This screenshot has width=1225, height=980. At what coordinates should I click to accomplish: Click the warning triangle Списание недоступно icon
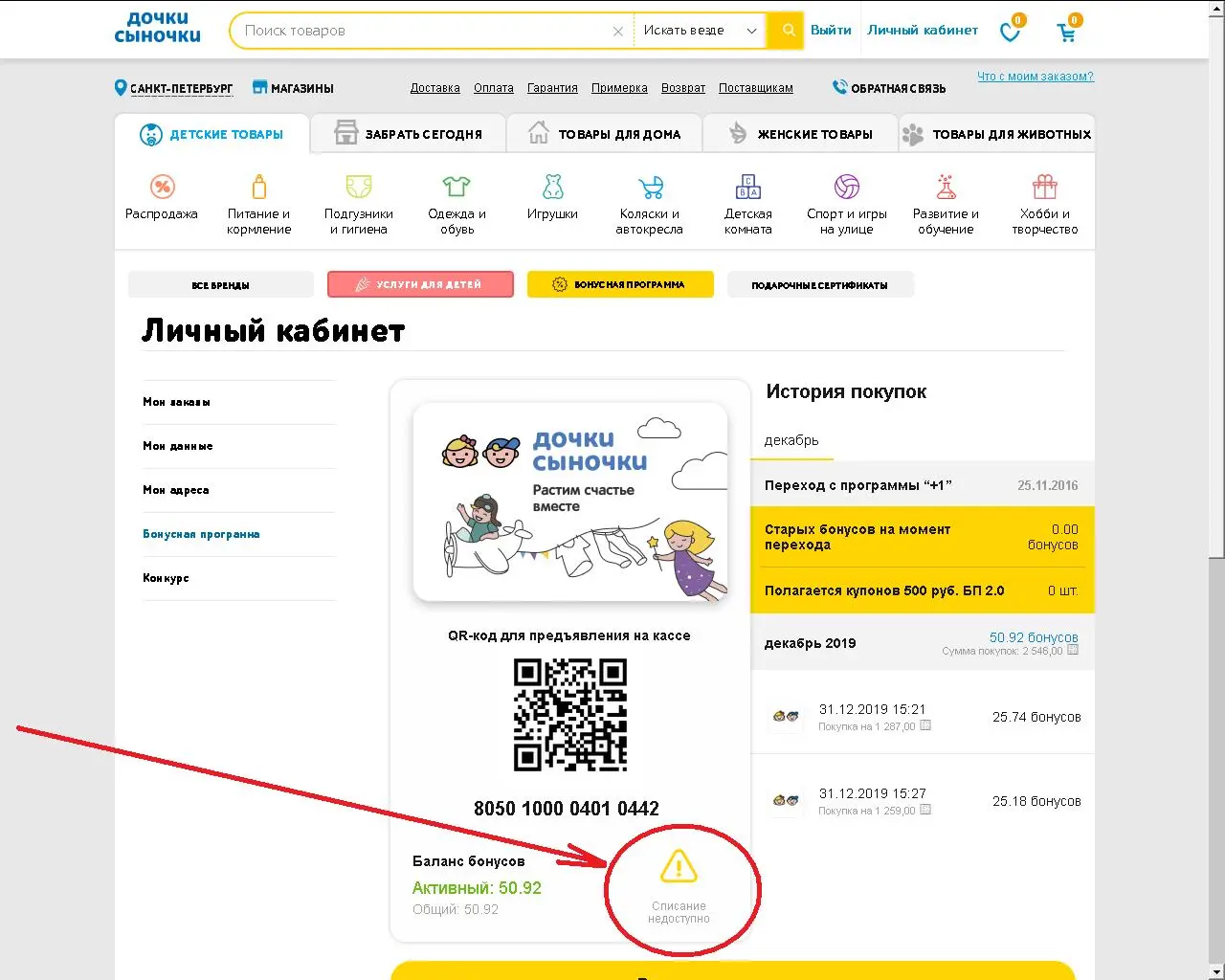point(679,867)
